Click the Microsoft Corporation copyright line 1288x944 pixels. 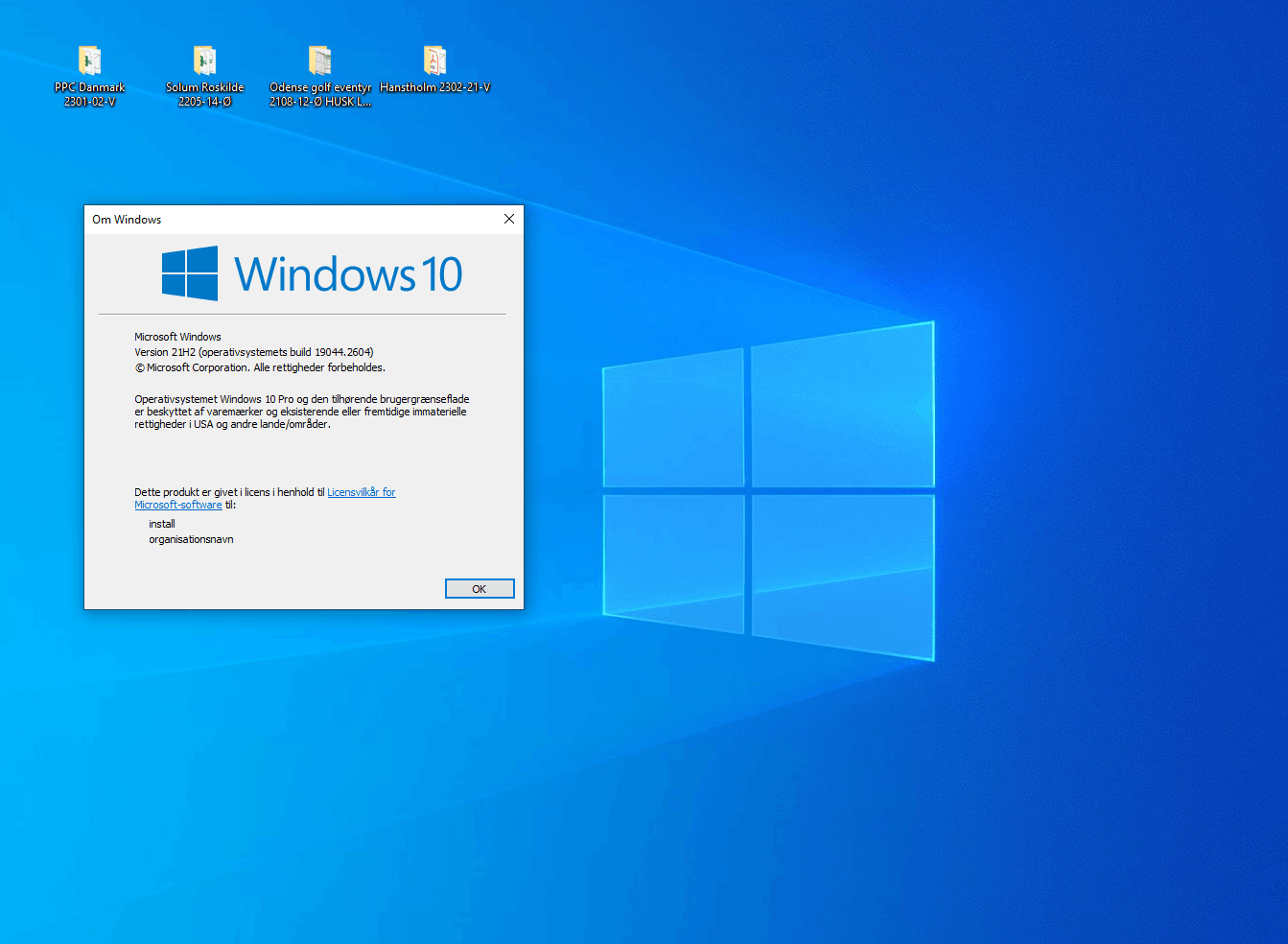tap(260, 367)
